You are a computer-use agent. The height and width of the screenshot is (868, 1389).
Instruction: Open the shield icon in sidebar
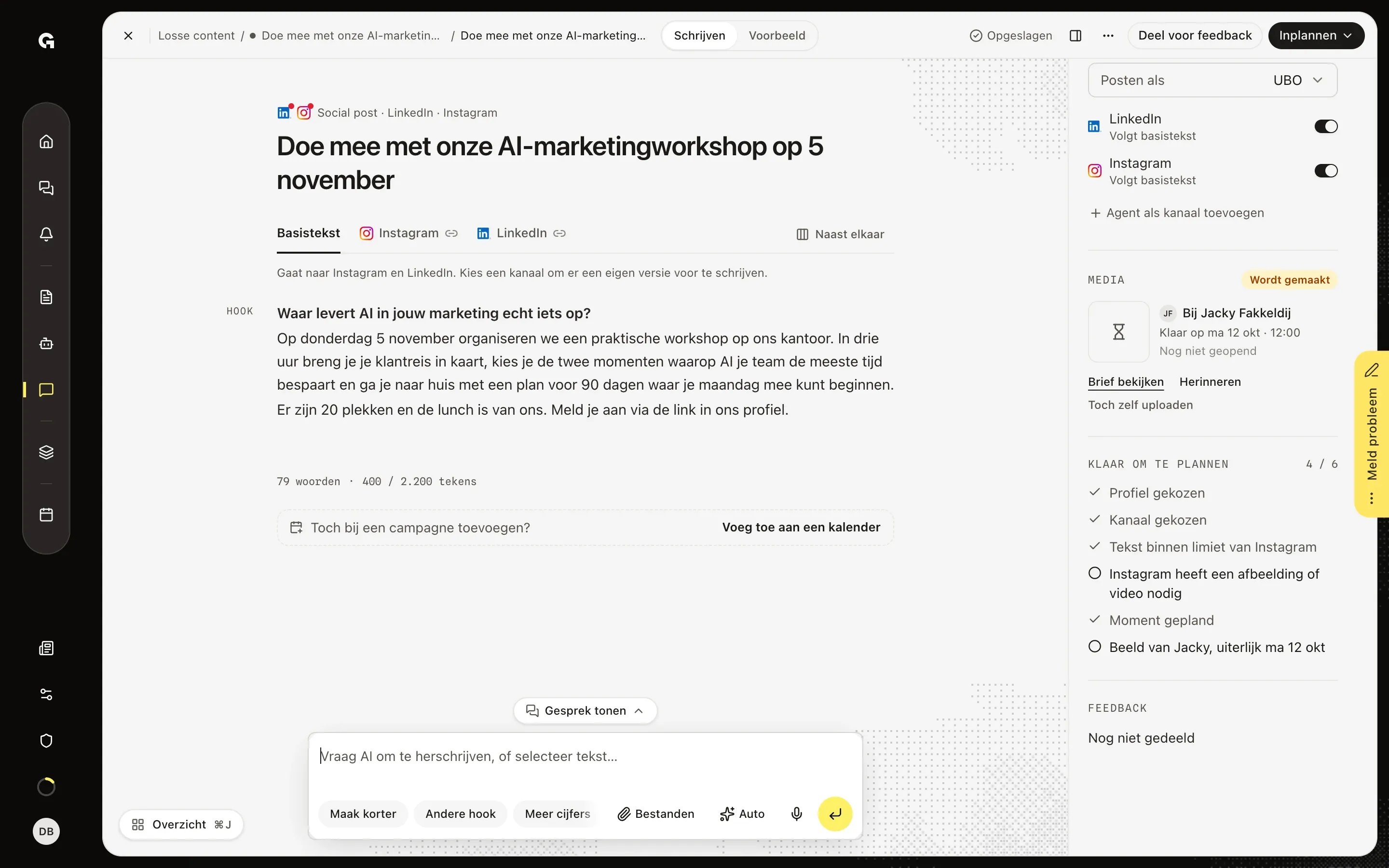point(46,741)
